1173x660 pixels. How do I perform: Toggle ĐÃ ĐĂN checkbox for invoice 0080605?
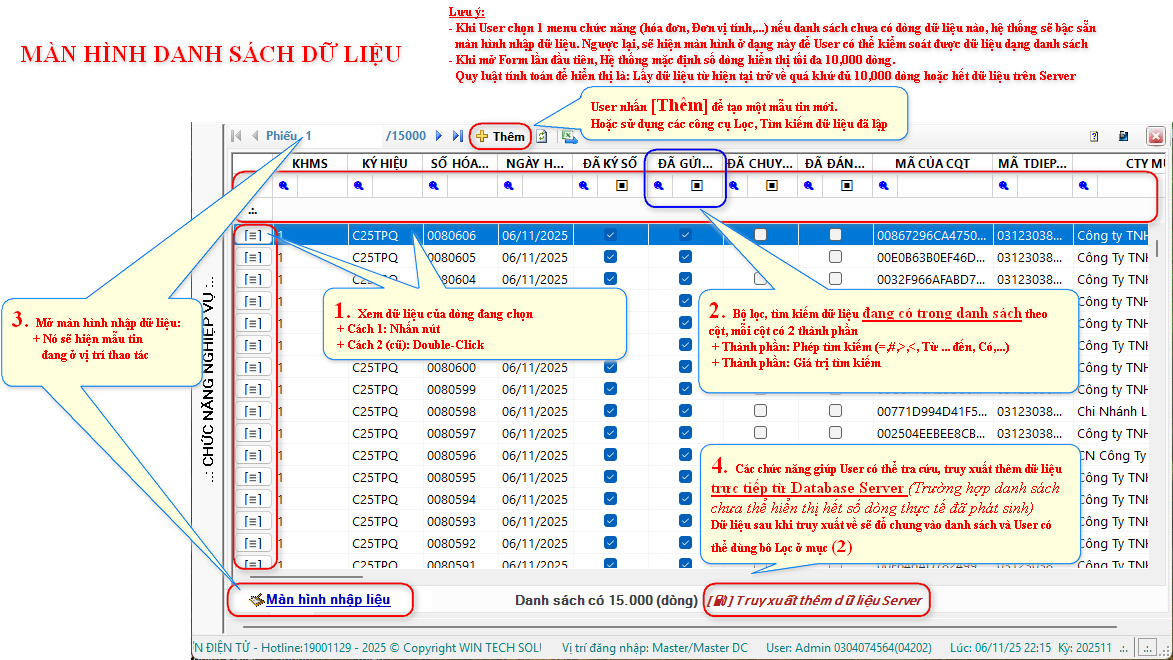click(x=835, y=257)
